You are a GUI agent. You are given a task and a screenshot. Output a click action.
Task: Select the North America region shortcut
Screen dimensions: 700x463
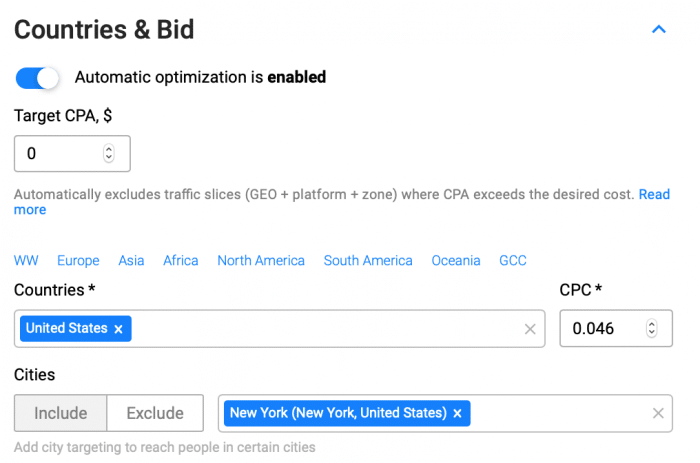[x=261, y=260]
